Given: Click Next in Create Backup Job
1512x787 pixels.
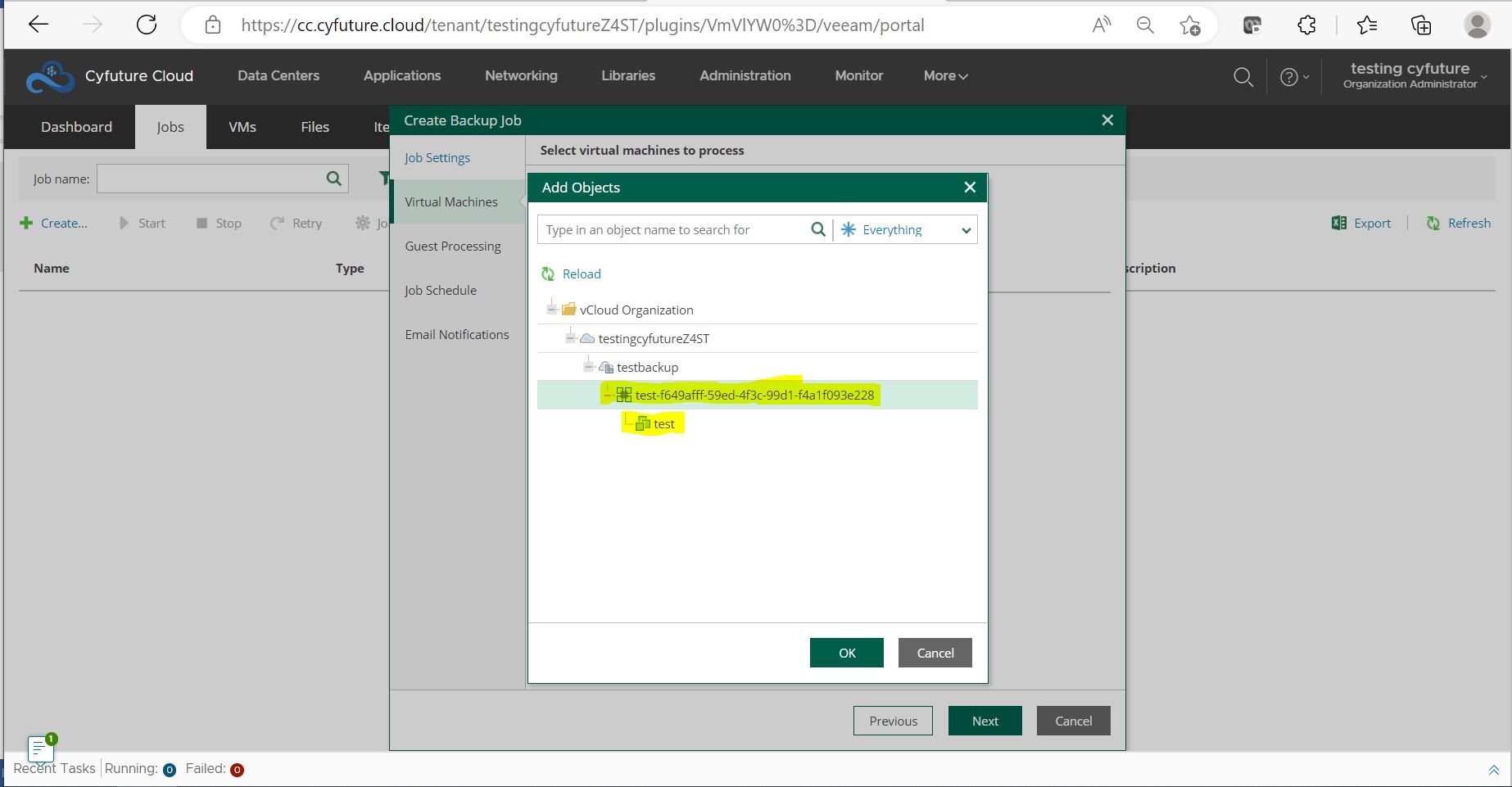Looking at the screenshot, I should 985,721.
